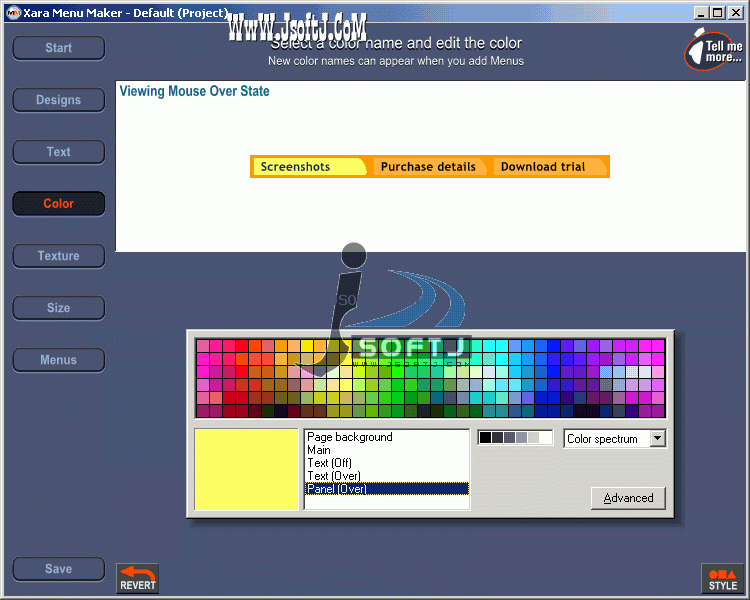Pick the white swatch in the gray strip
Screen dimensions: 750x600
click(545, 437)
